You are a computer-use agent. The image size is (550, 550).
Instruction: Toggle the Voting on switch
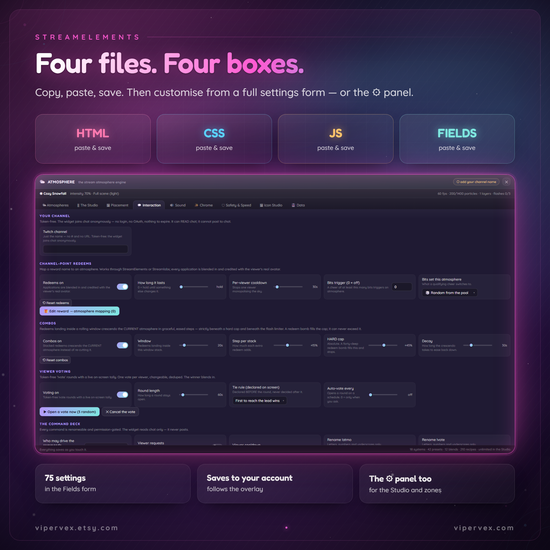coord(122,395)
